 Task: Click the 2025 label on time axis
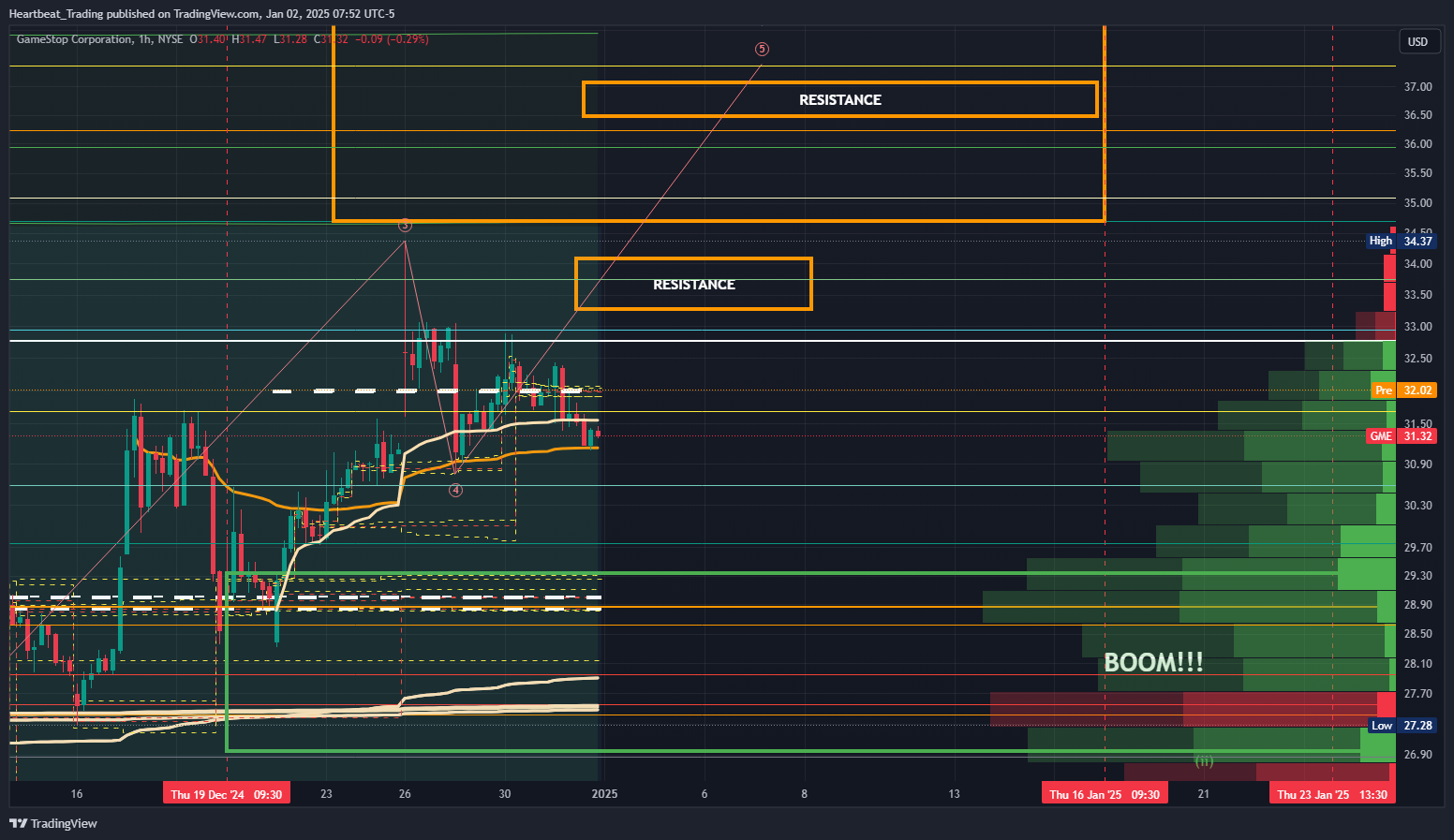pos(604,794)
